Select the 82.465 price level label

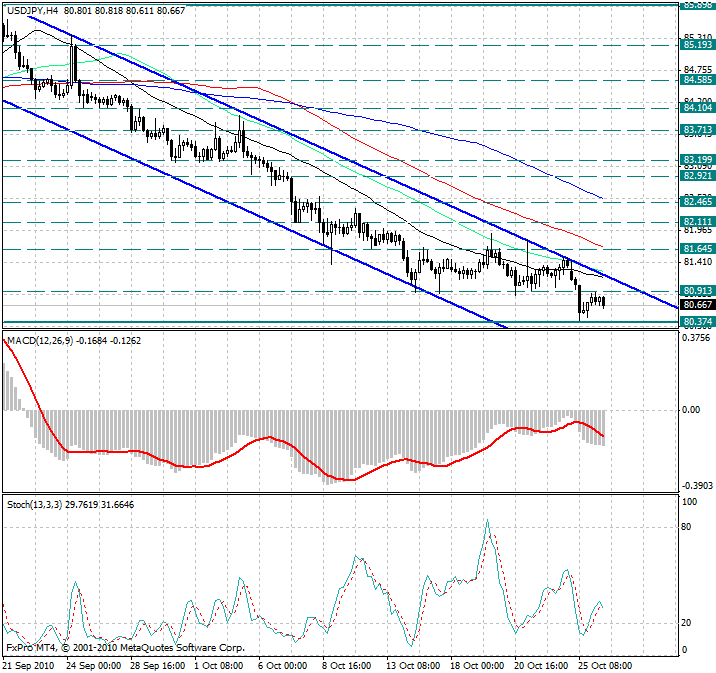coord(697,202)
